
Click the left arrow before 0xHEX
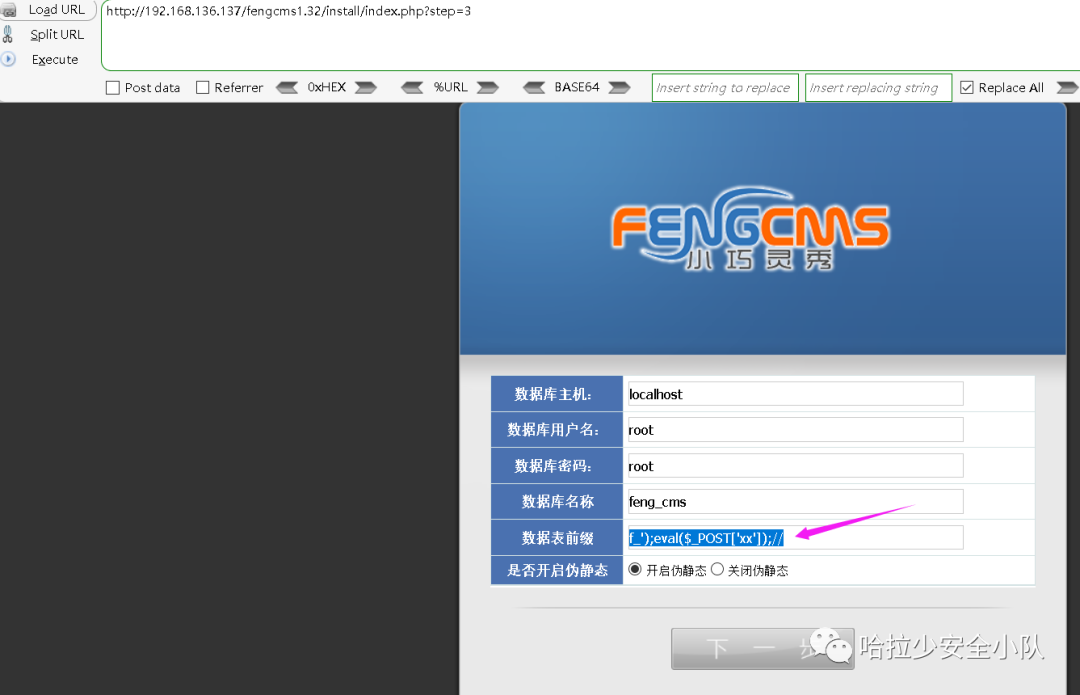(287, 87)
